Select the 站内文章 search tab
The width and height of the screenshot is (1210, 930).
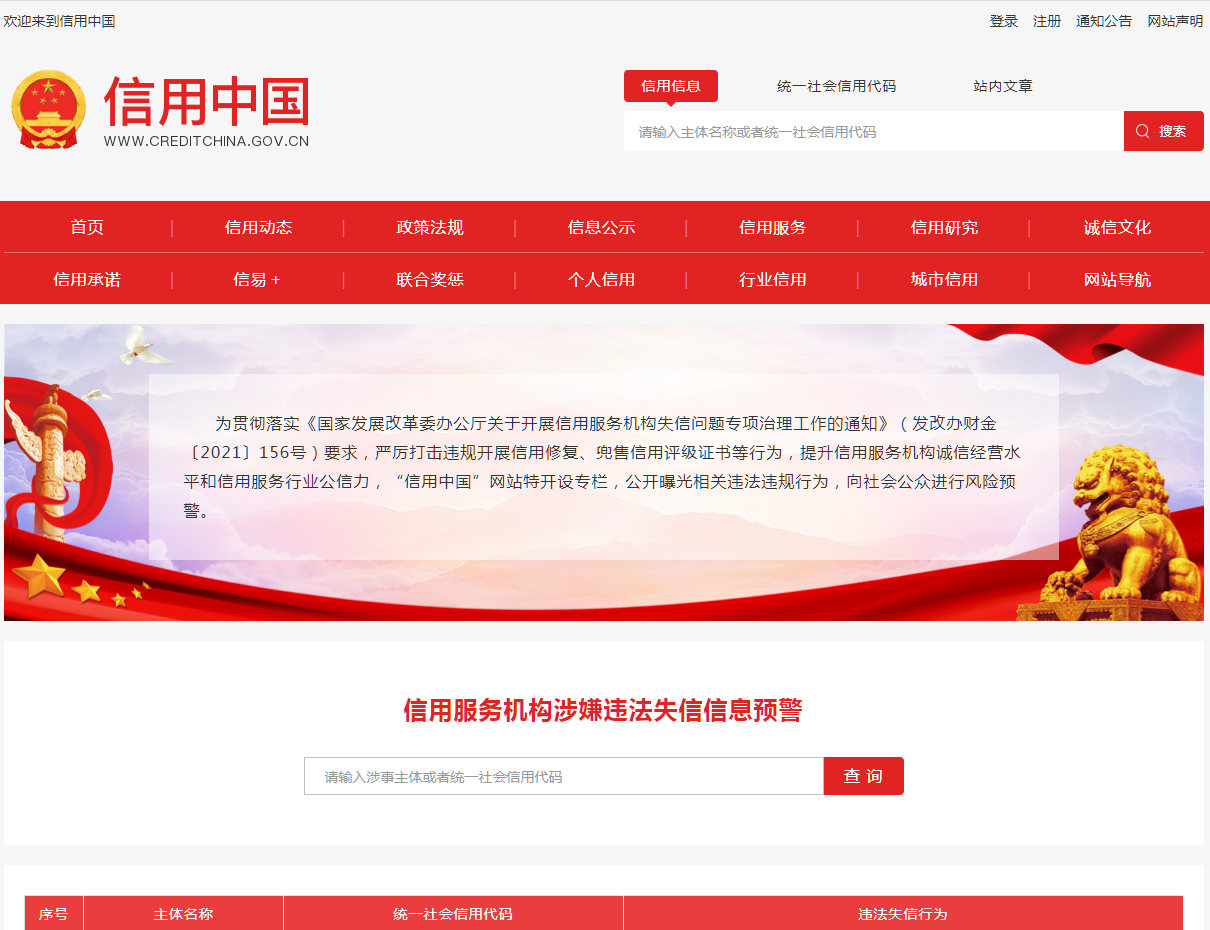[x=1002, y=86]
